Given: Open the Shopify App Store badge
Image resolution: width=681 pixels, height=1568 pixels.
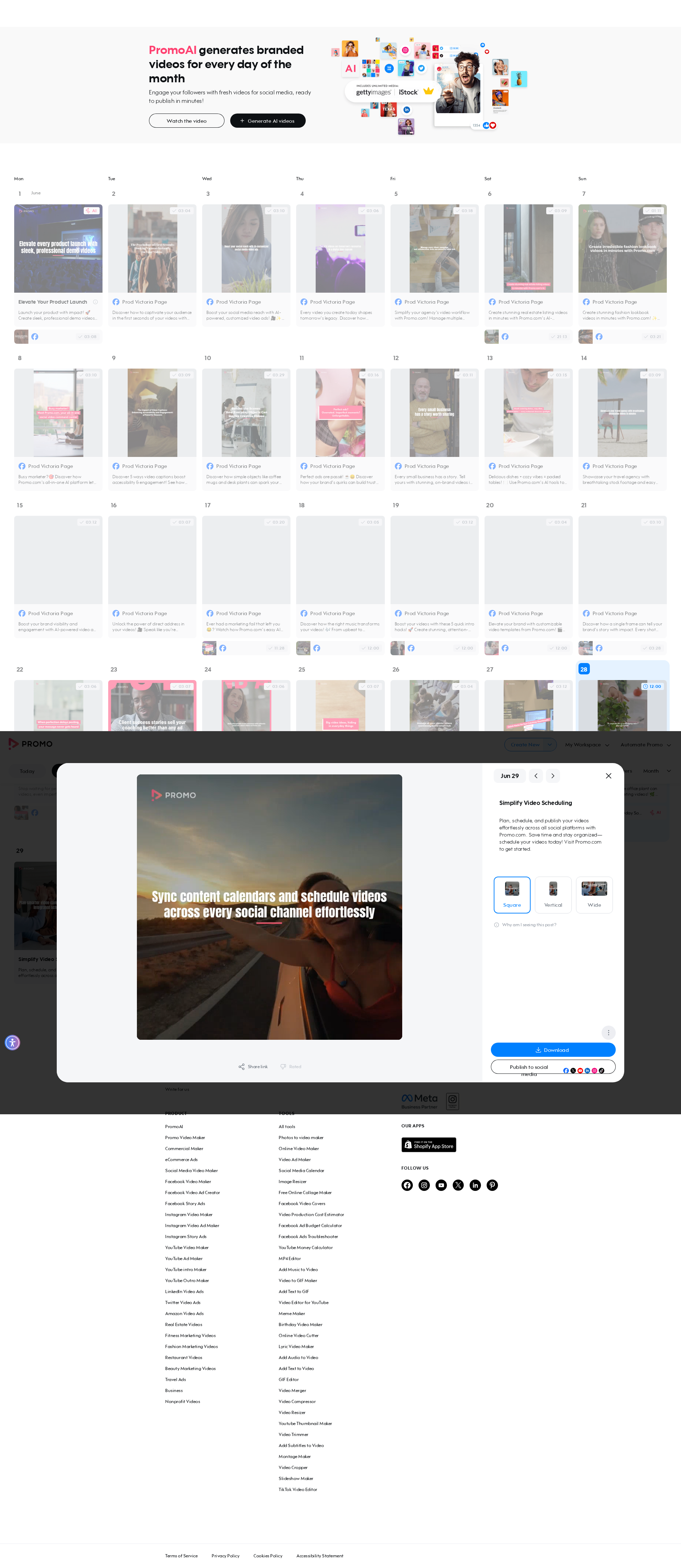Looking at the screenshot, I should point(428,1145).
